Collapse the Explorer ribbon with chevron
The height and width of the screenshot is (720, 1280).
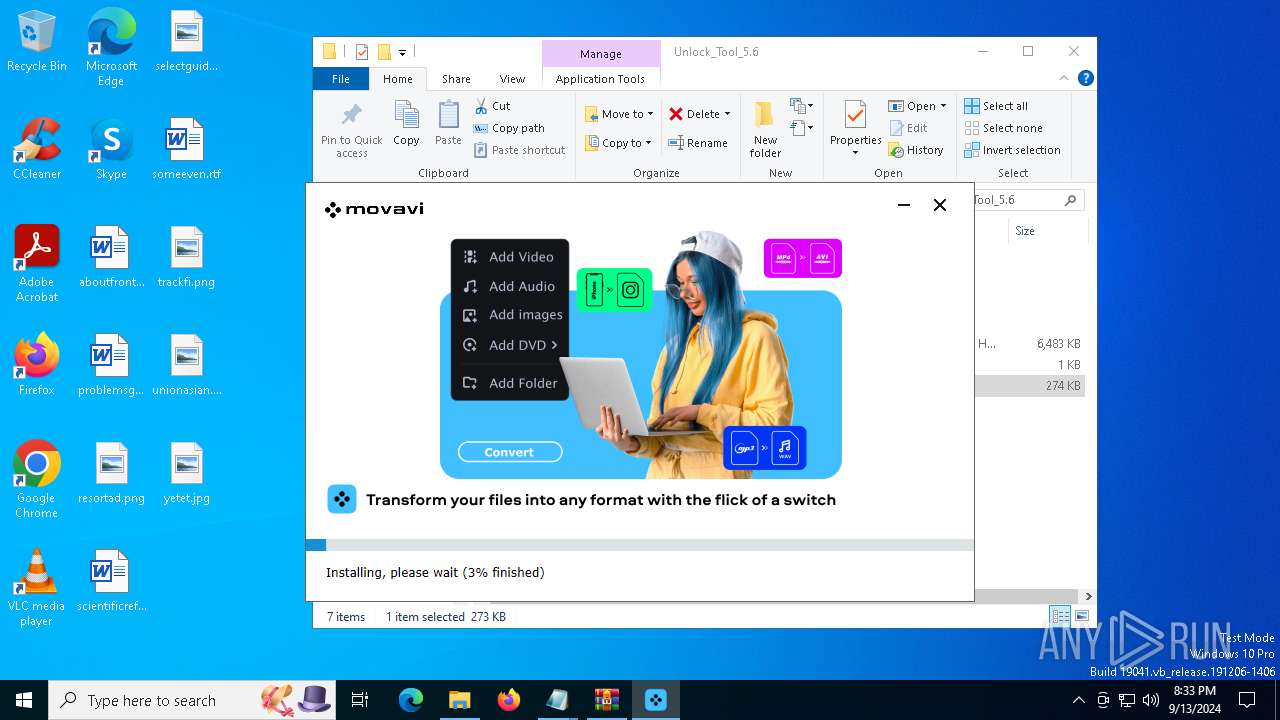(x=1064, y=78)
